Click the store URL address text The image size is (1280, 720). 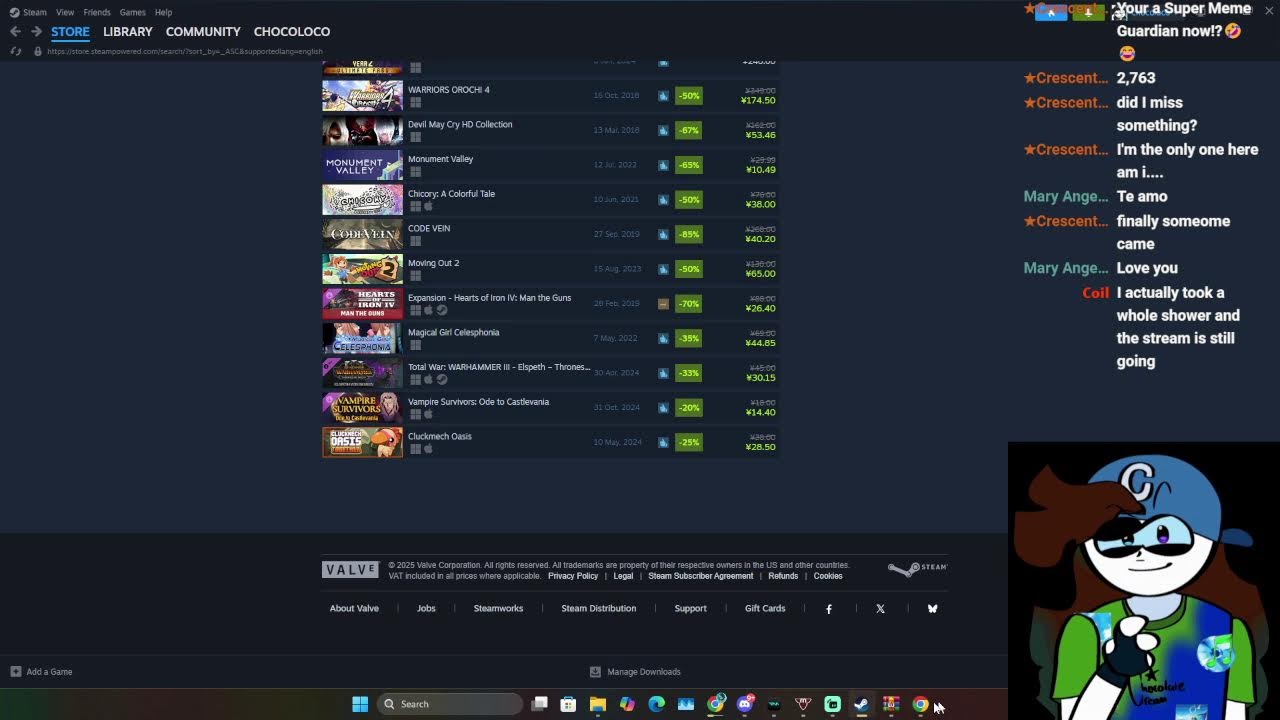185,51
